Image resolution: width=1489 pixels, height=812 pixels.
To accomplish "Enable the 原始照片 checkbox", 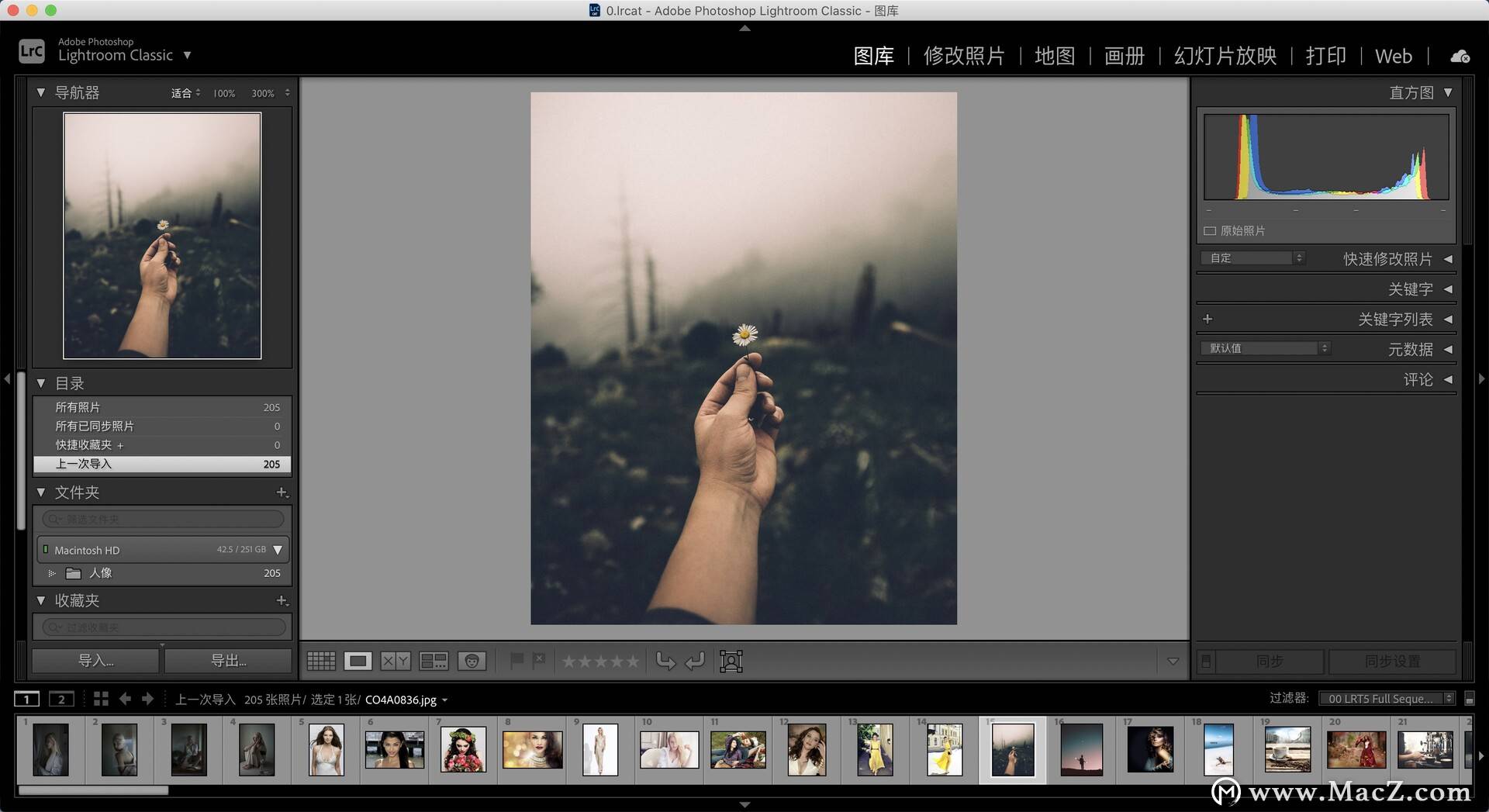I will [x=1210, y=231].
